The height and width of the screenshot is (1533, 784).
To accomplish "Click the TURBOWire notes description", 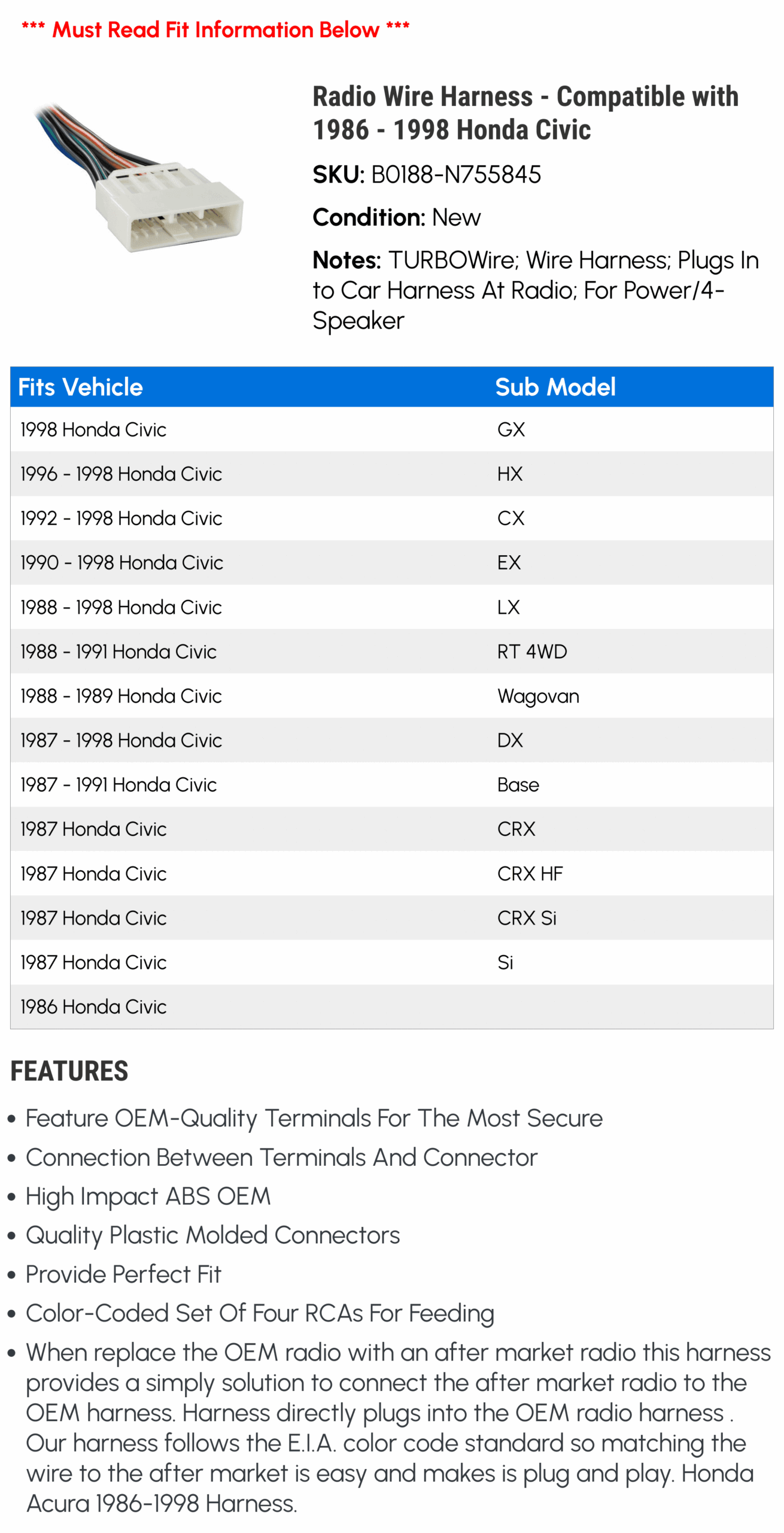I will coord(535,290).
